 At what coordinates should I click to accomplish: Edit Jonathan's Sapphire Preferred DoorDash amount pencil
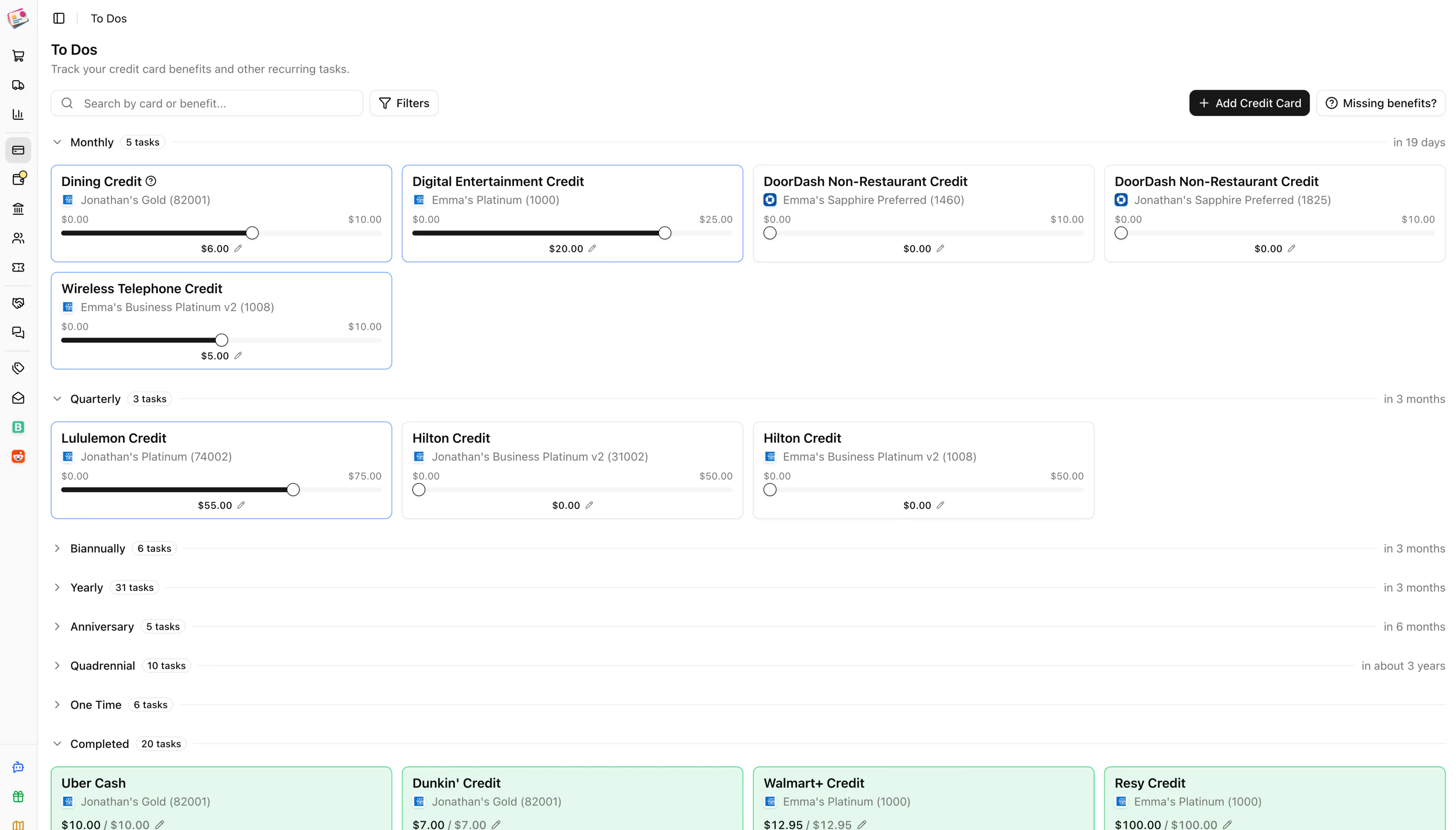pos(1291,249)
